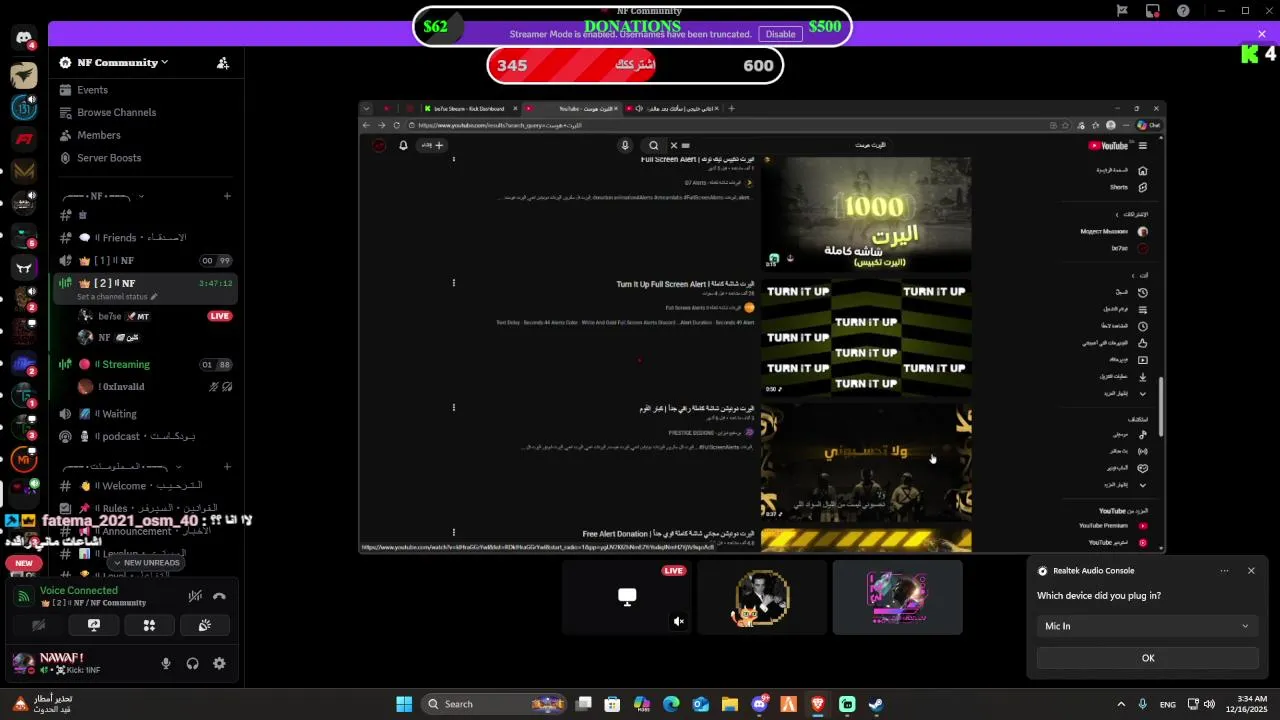
Task: Jump to NEW UNREADS
Action: click(146, 563)
